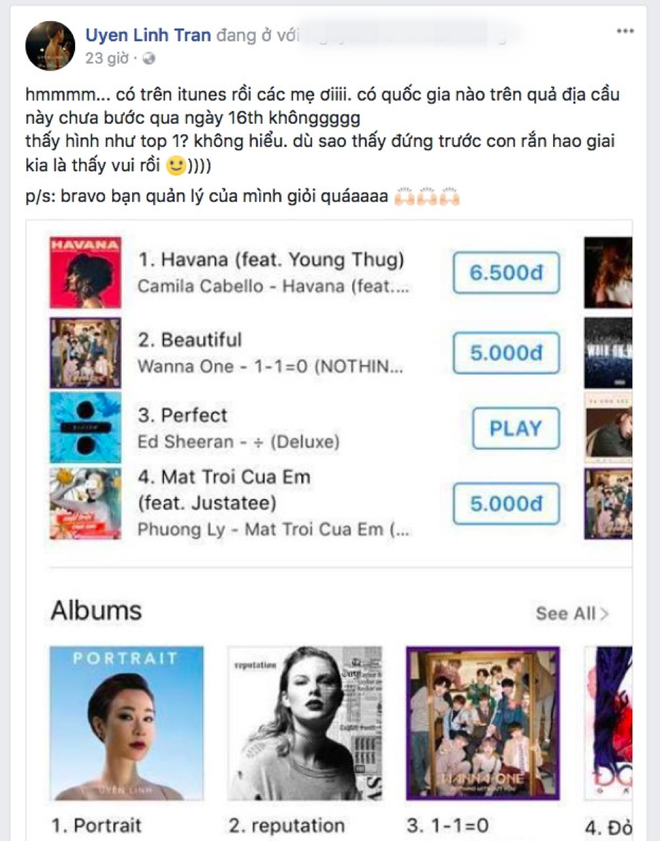Expand See All albums

[x=571, y=613]
